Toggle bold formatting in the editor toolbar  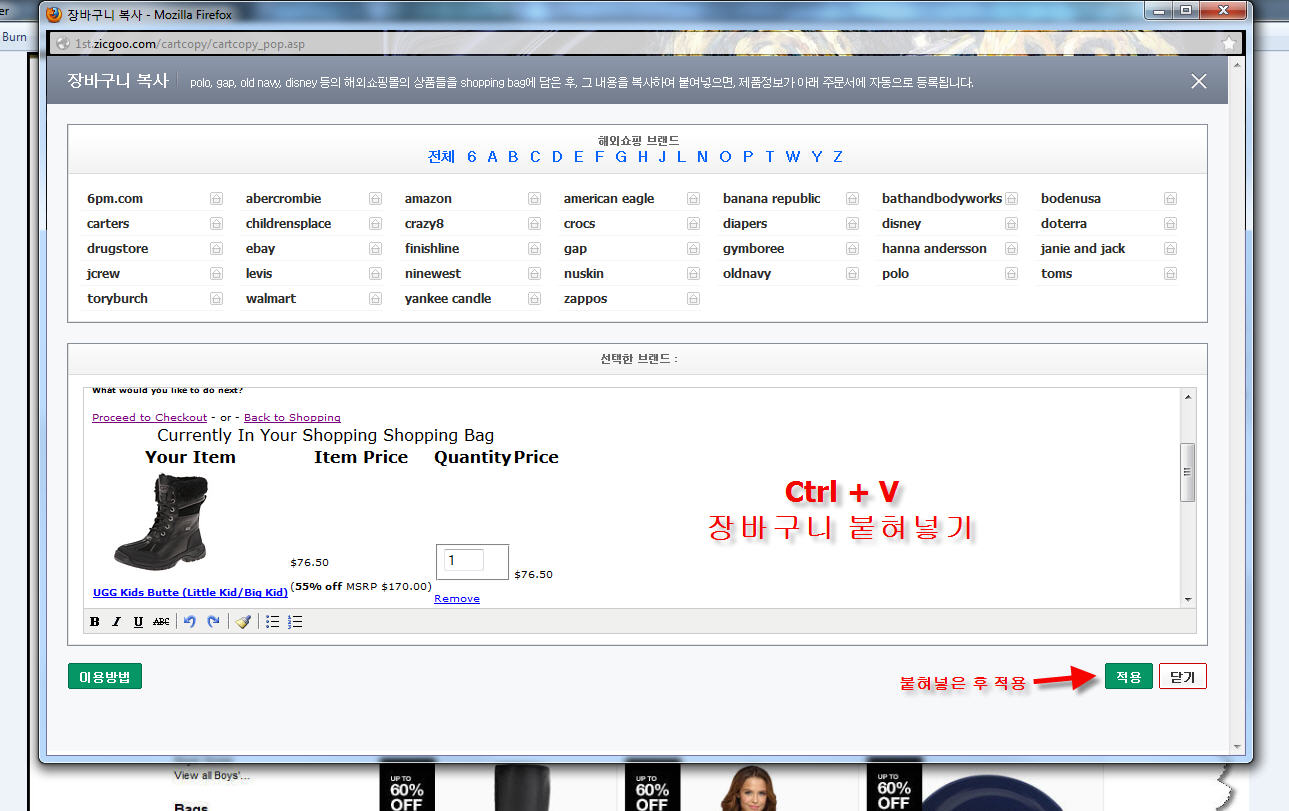[x=95, y=622]
